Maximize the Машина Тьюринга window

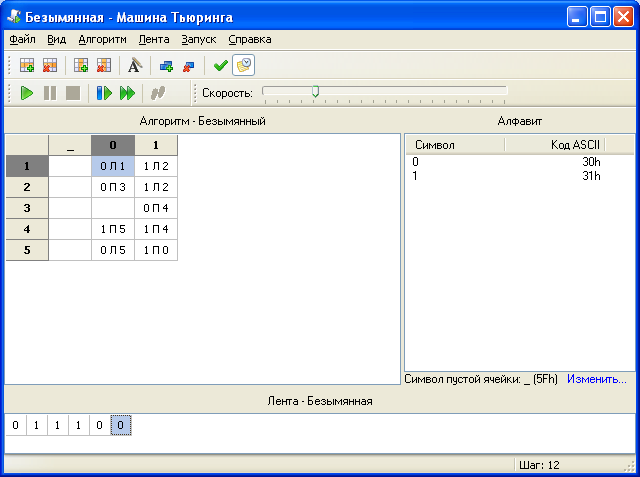tap(600, 17)
